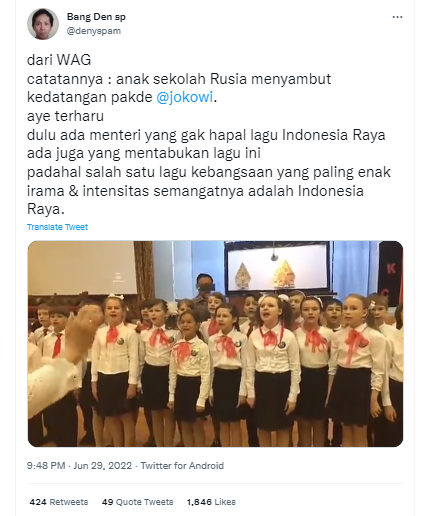View the 1,846 Likes list
The image size is (421, 516).
point(211,502)
